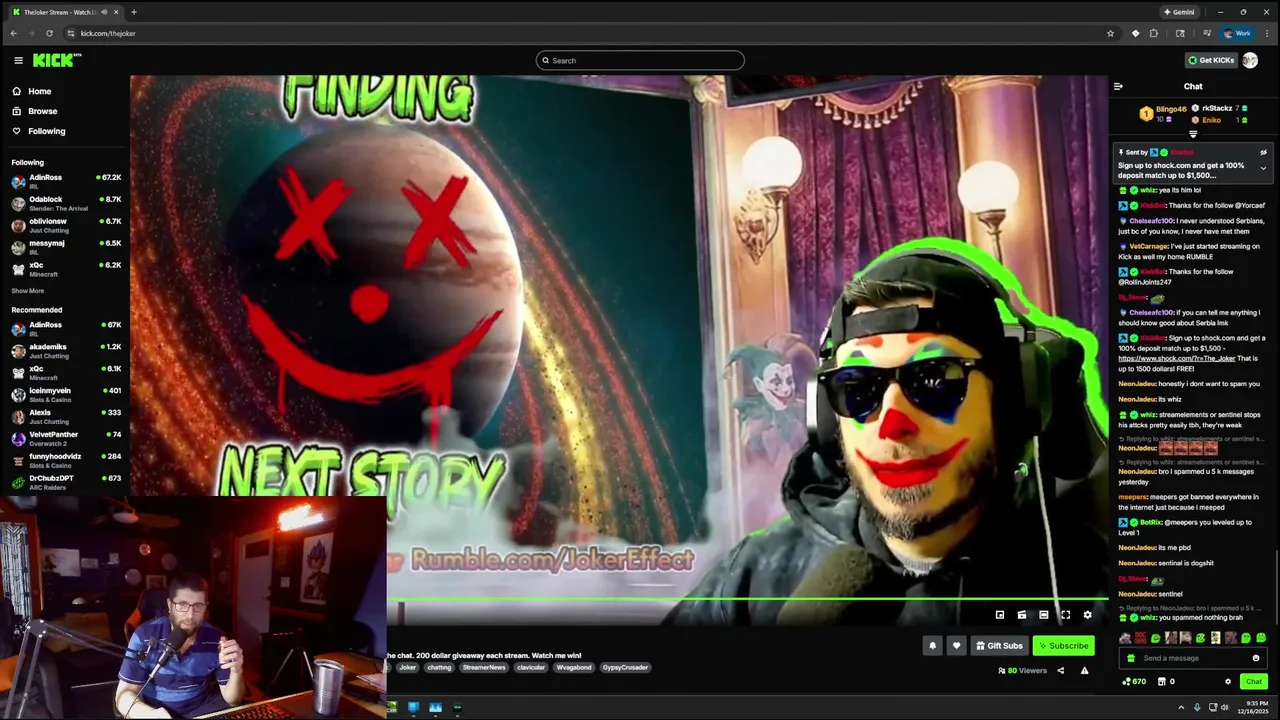Open the hamburger sidebar menu
1280x720 pixels.
[18, 60]
